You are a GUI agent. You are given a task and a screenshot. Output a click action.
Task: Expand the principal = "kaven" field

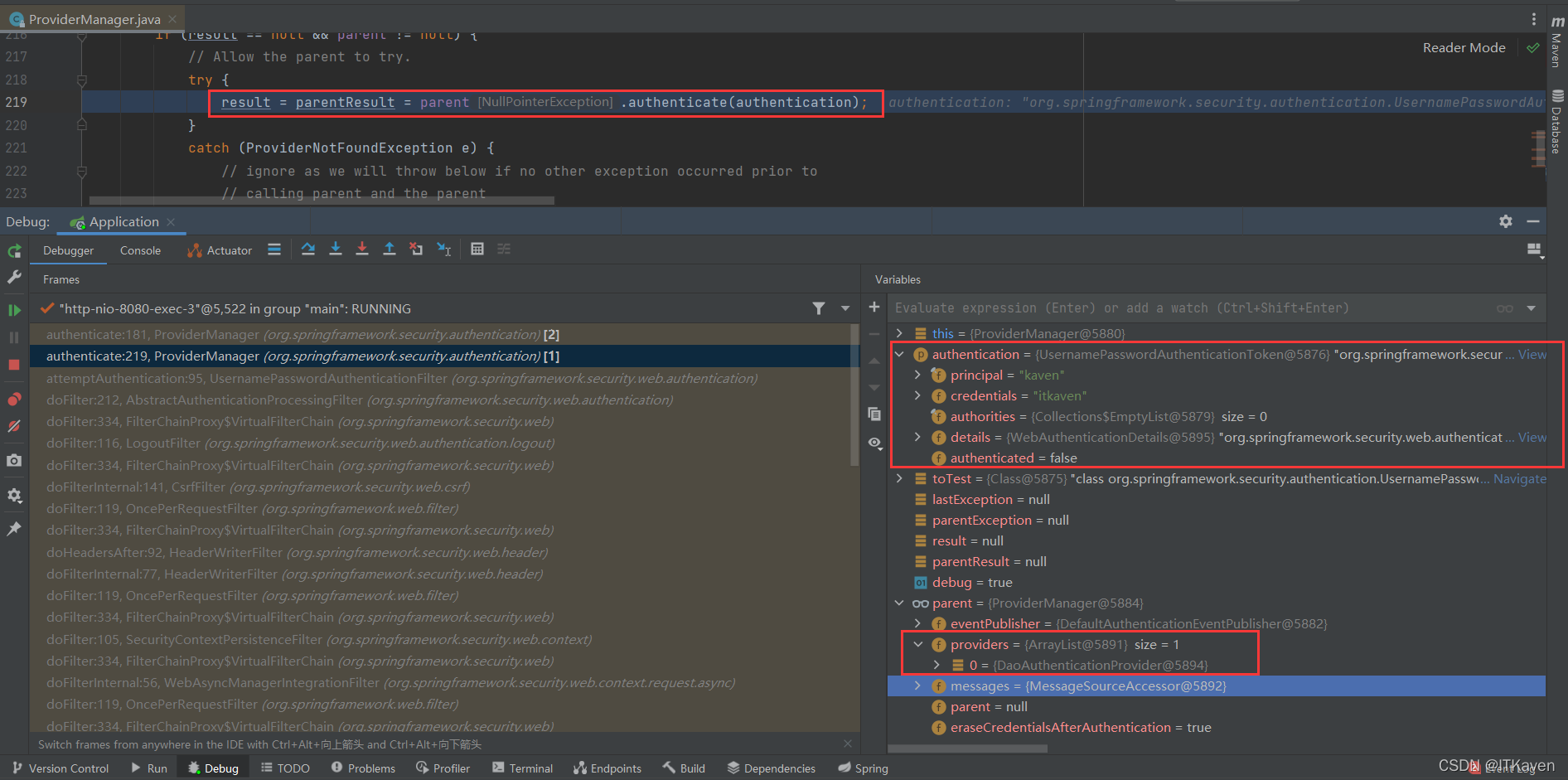pyautogui.click(x=917, y=375)
